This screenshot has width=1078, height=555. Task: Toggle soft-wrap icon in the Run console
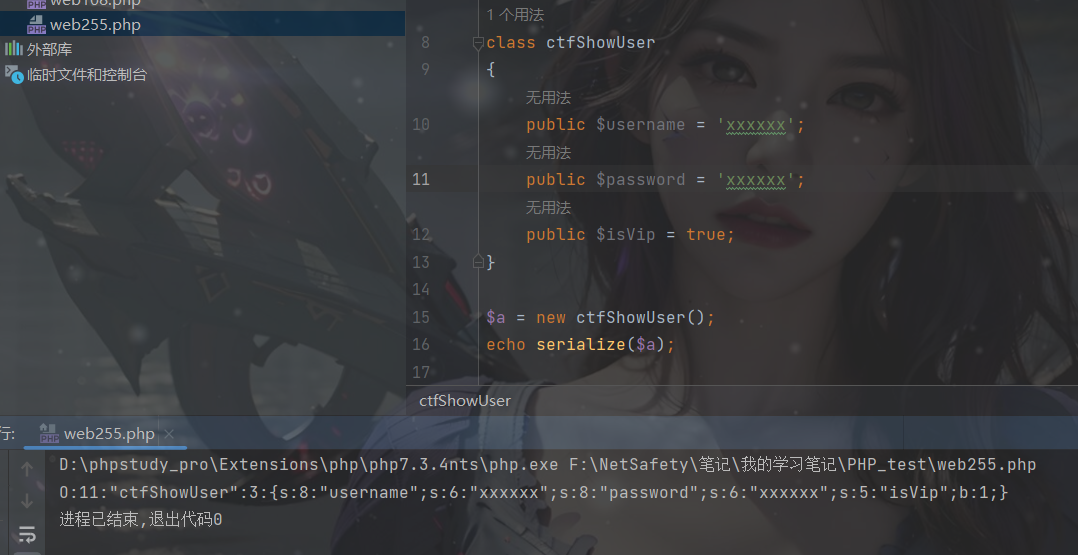click(x=27, y=534)
